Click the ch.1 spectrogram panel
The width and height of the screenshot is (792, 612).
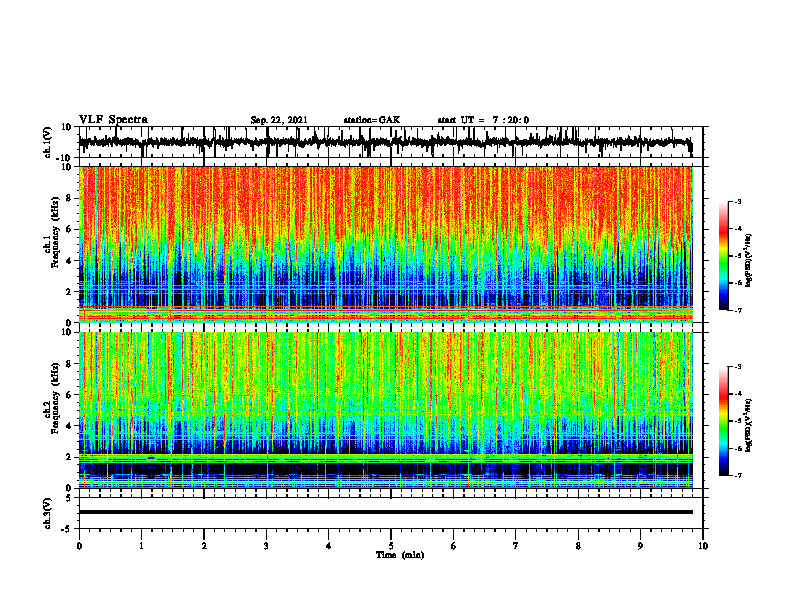click(x=386, y=244)
